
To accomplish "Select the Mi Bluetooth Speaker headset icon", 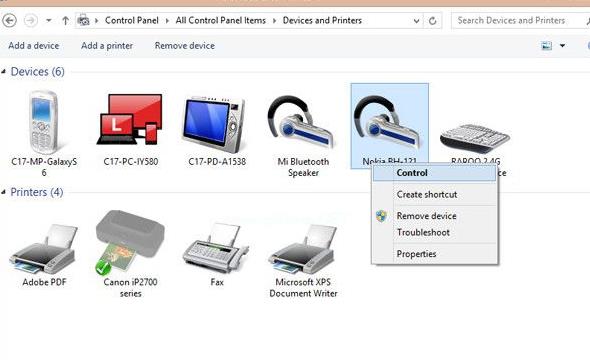I will click(301, 123).
